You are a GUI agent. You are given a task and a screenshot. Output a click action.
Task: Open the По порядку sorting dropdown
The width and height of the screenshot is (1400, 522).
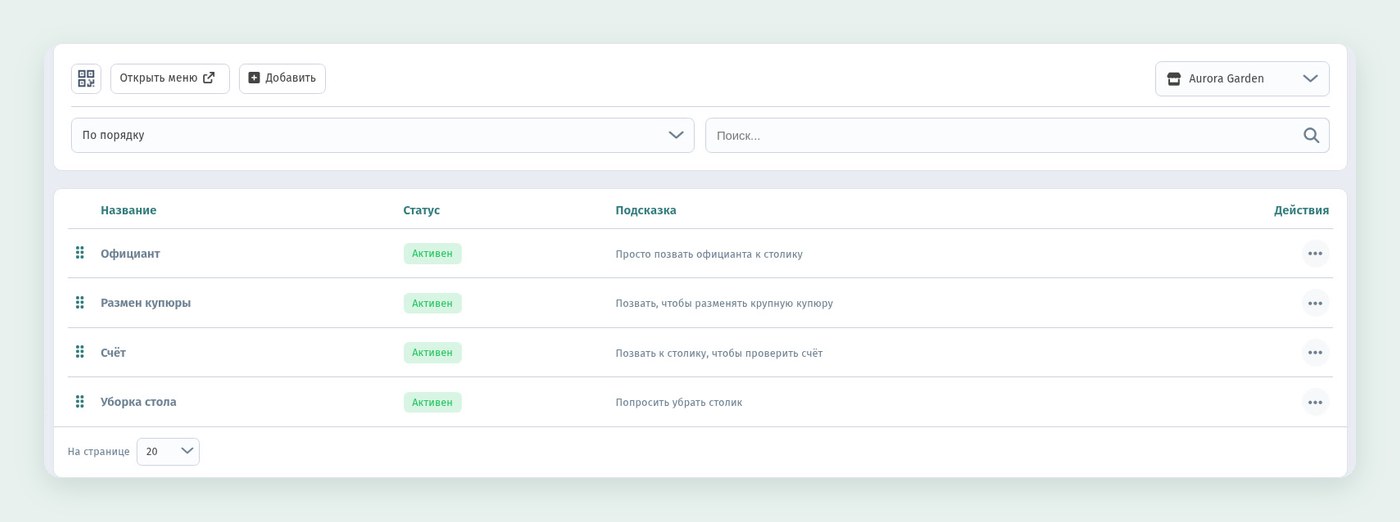click(x=382, y=135)
